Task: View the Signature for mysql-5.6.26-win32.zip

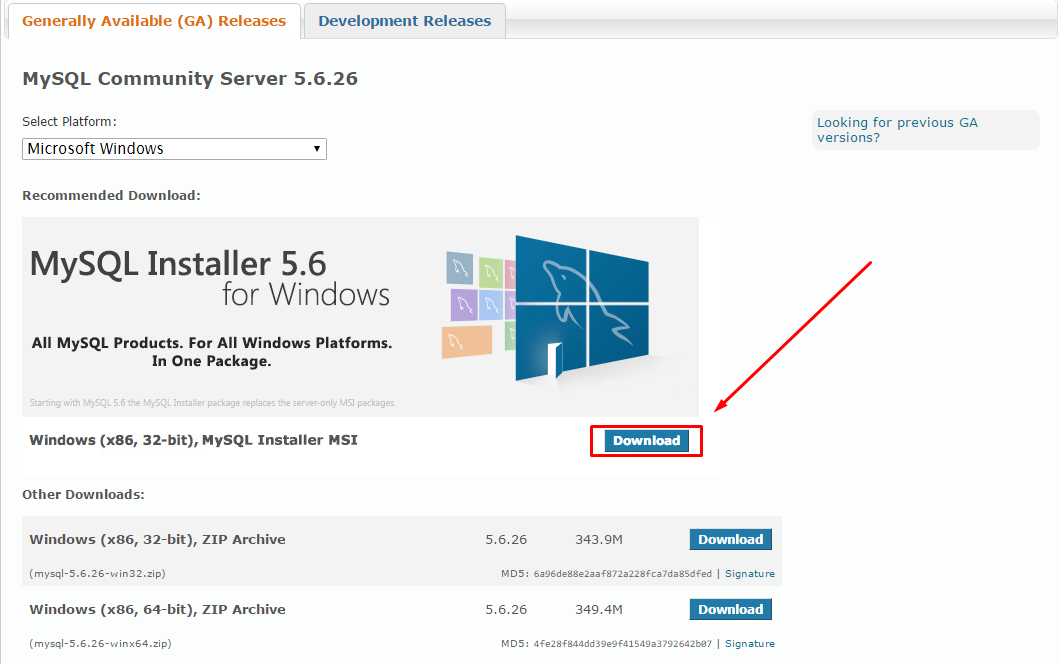Action: pos(750,573)
